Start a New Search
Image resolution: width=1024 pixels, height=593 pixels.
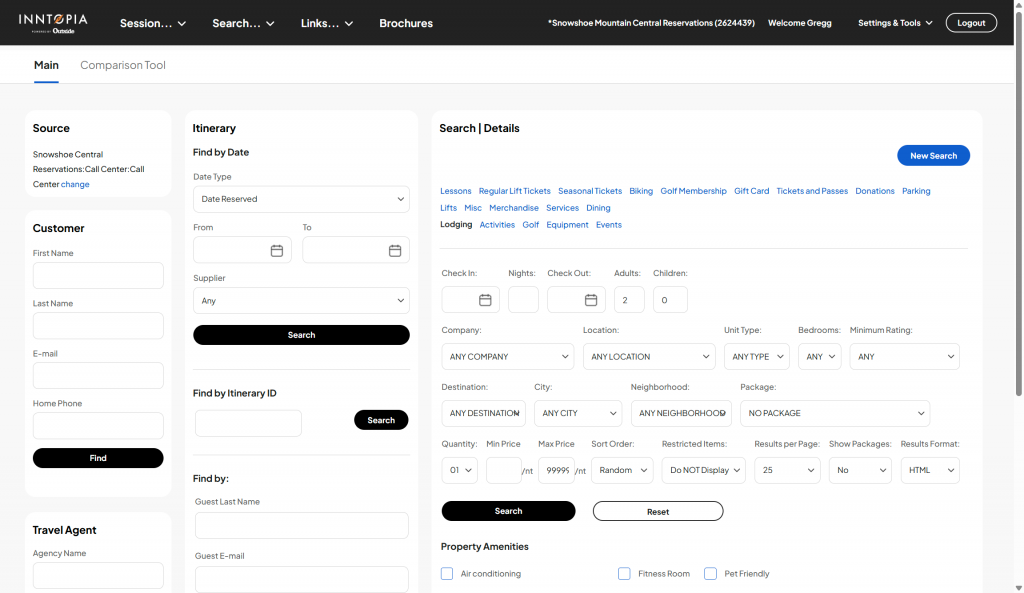pos(933,155)
